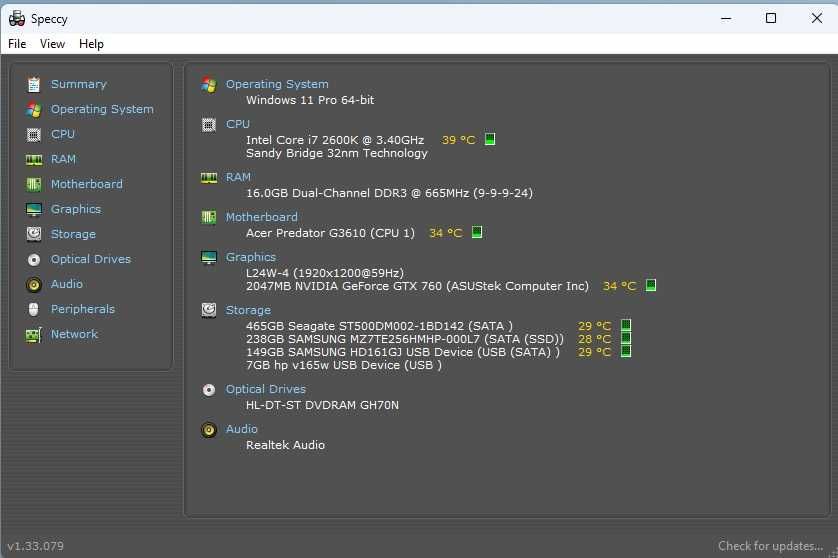This screenshot has height=558, width=838.
Task: Open the Help menu
Action: [91, 44]
